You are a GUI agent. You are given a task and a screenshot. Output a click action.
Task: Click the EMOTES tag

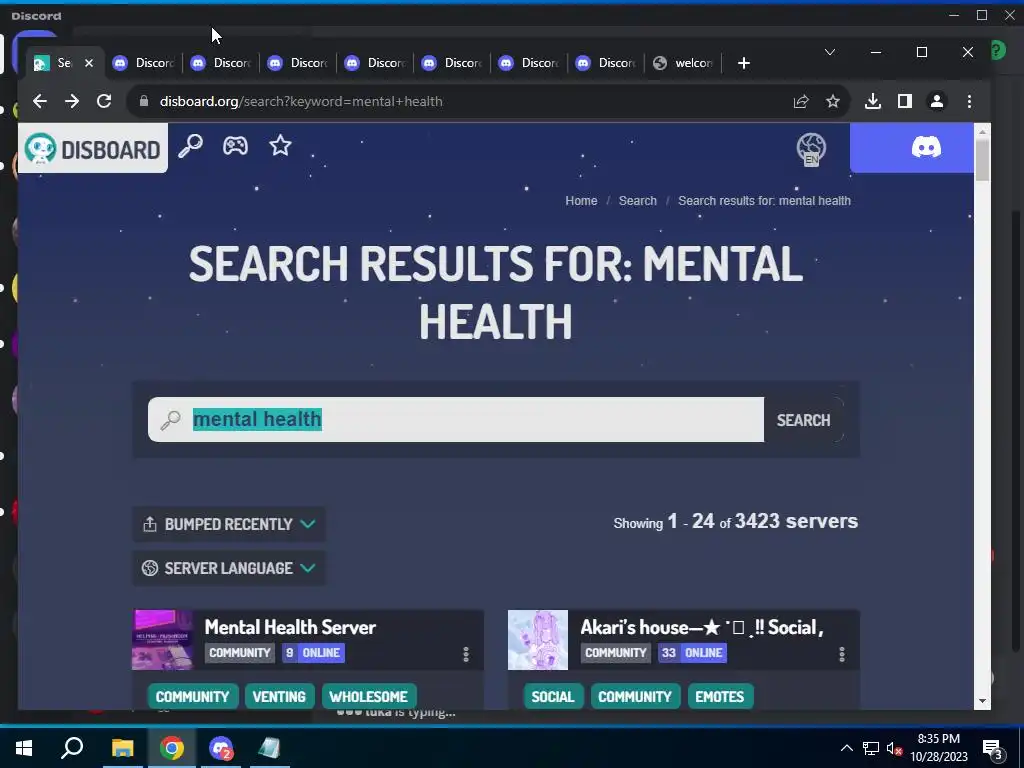pyautogui.click(x=720, y=697)
